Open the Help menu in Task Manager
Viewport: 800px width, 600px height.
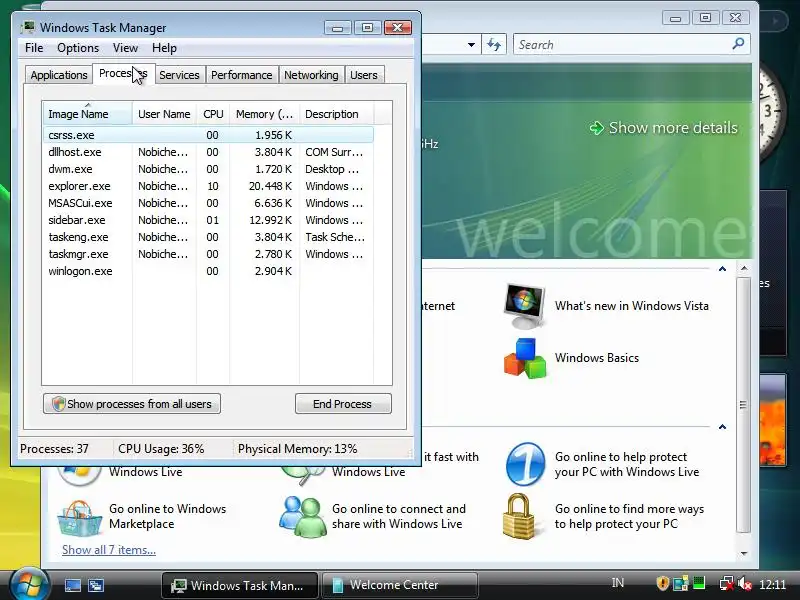164,48
